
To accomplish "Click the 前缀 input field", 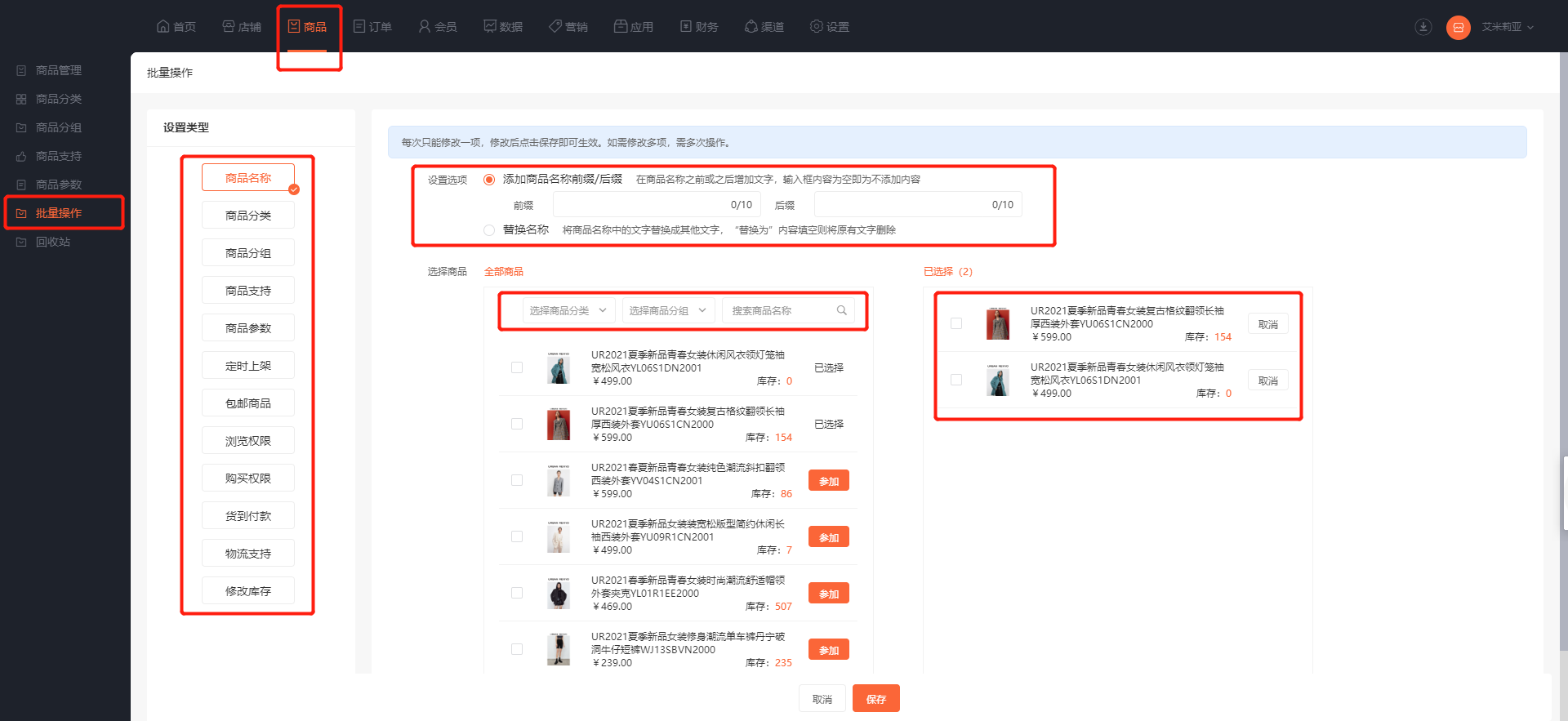I will click(x=657, y=205).
